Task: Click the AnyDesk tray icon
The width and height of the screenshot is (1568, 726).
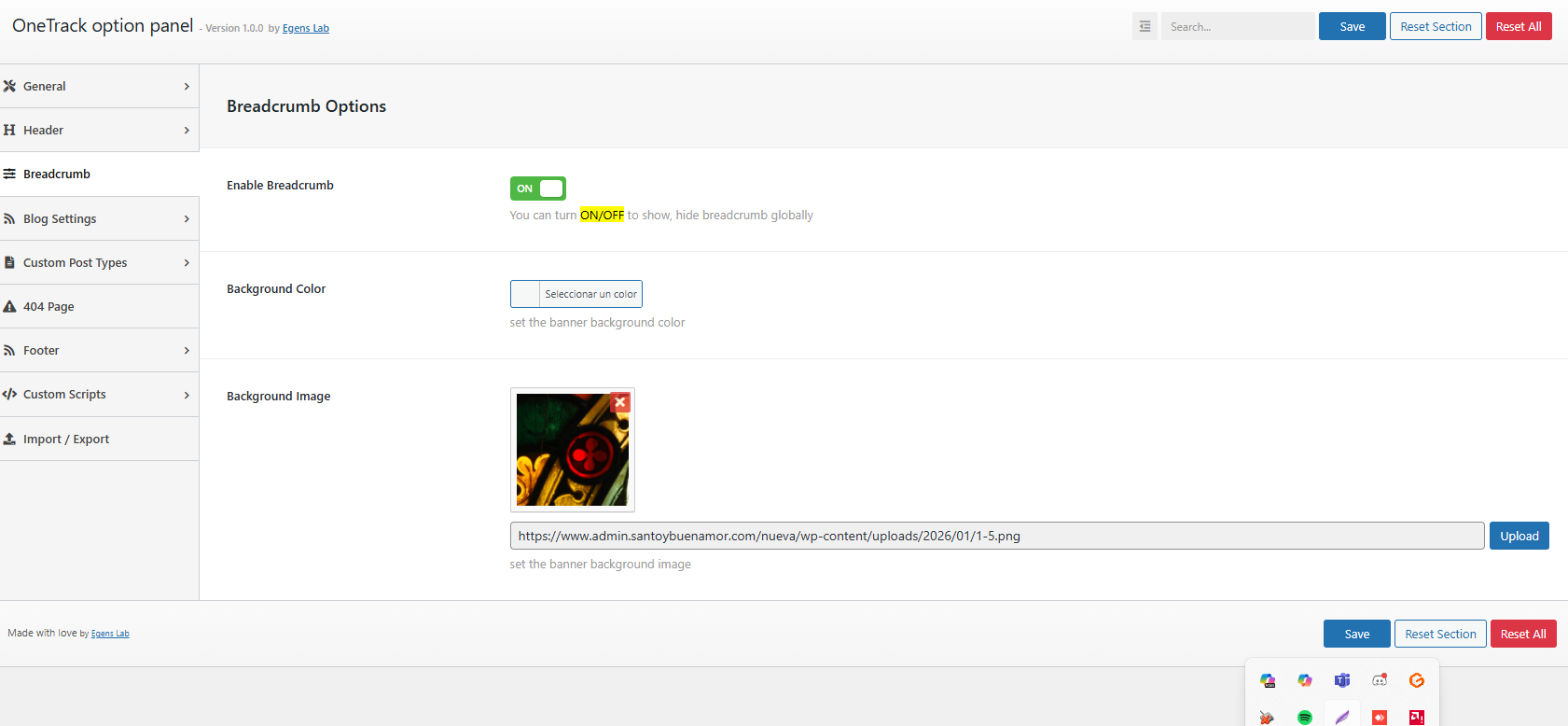Action: point(1379,717)
